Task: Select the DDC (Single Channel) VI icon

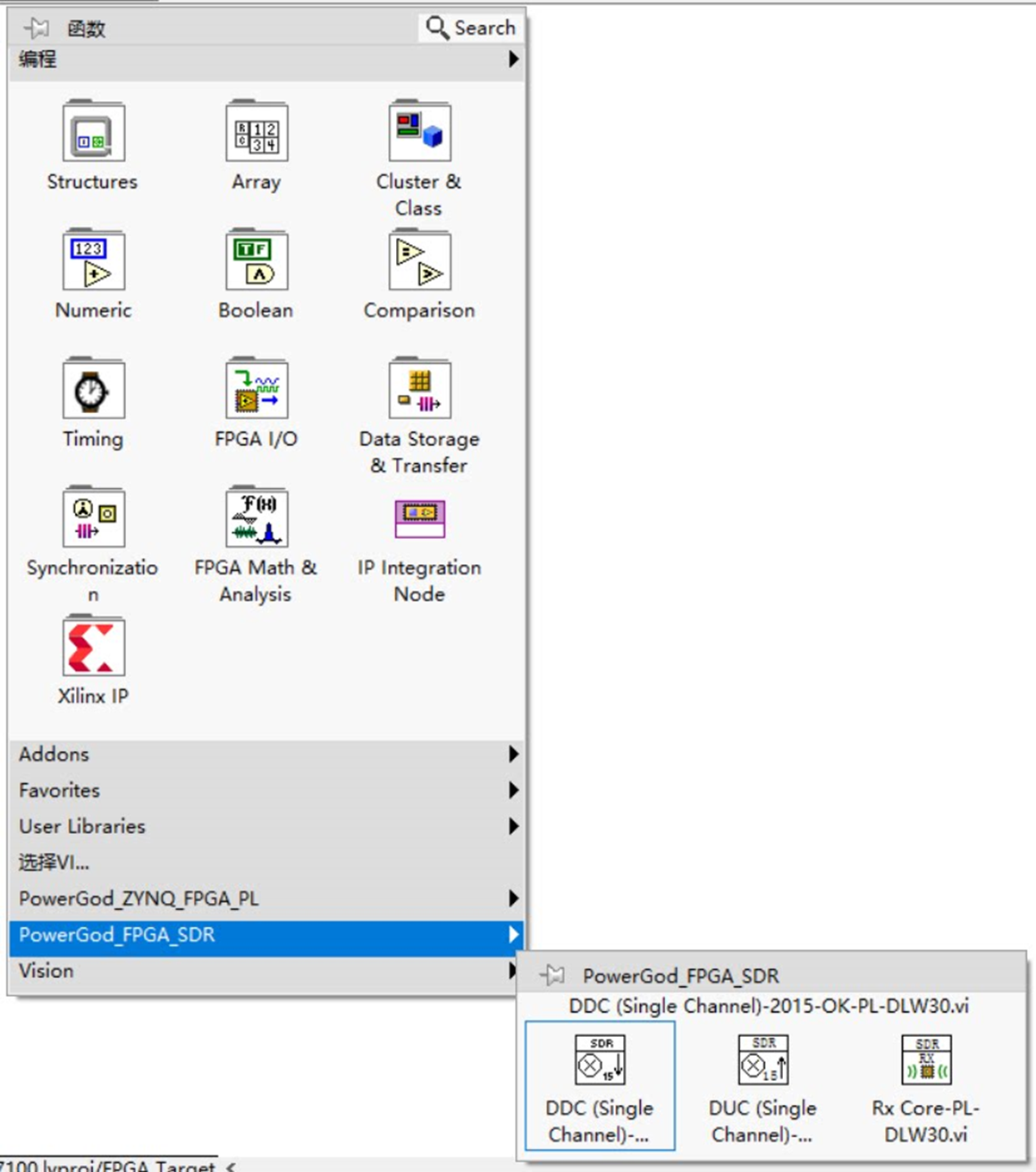Action: pyautogui.click(x=600, y=1059)
